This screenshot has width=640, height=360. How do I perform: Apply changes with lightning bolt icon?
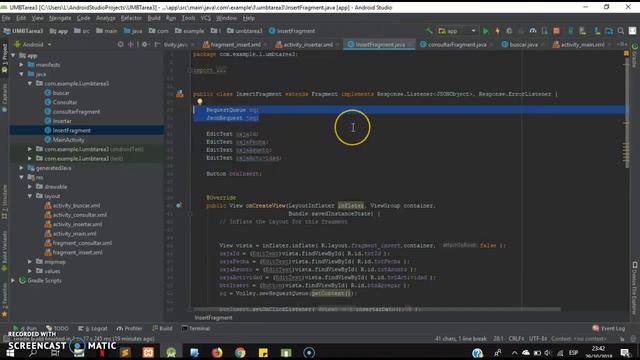click(x=498, y=31)
